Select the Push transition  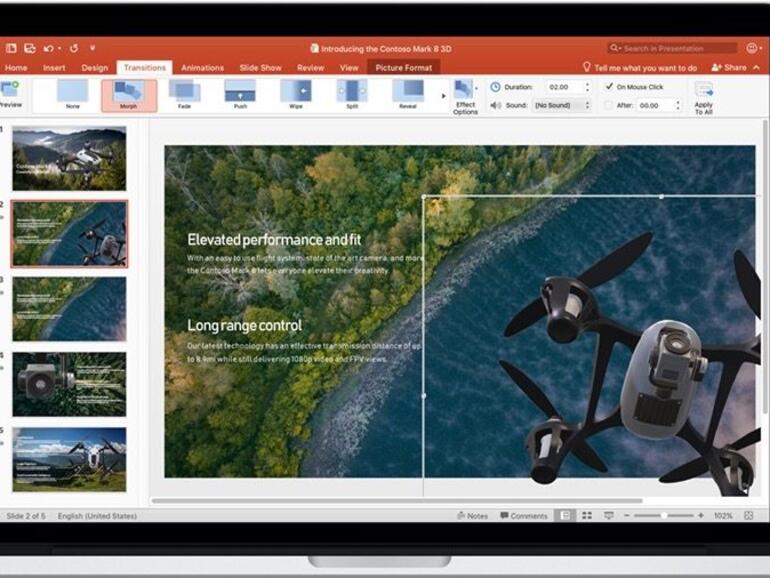pyautogui.click(x=240, y=94)
